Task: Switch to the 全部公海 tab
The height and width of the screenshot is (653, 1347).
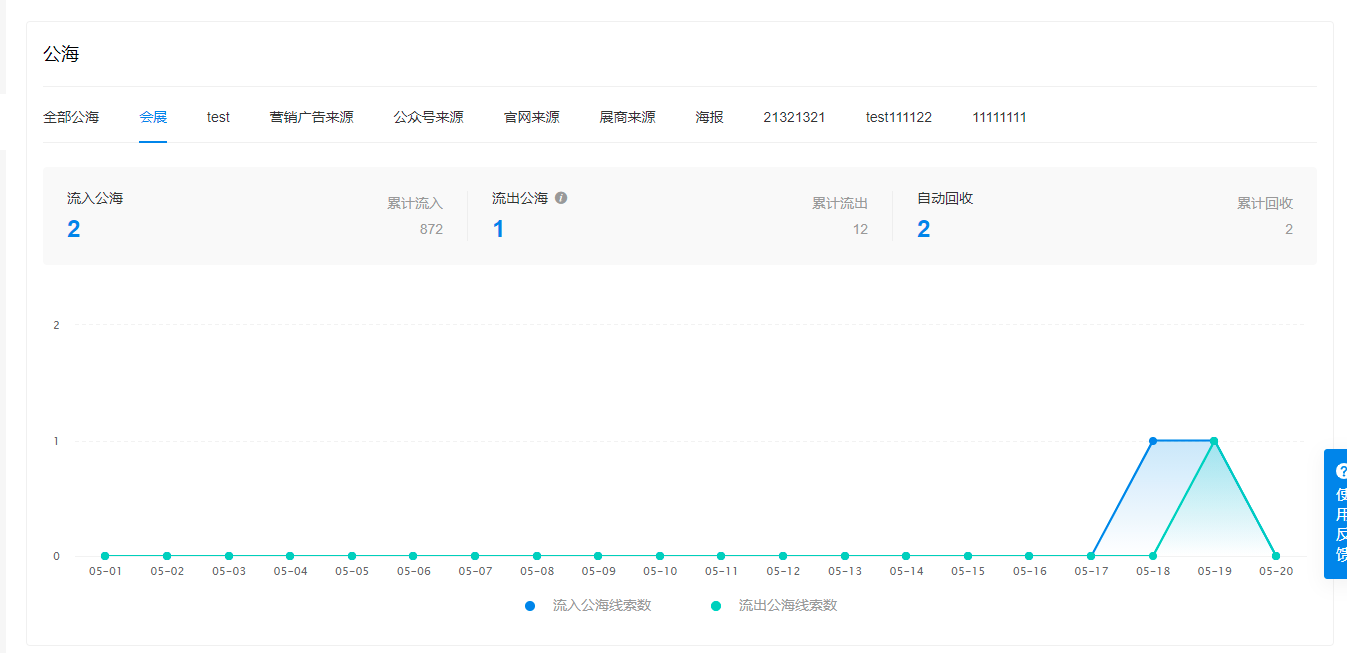Action: 71,117
